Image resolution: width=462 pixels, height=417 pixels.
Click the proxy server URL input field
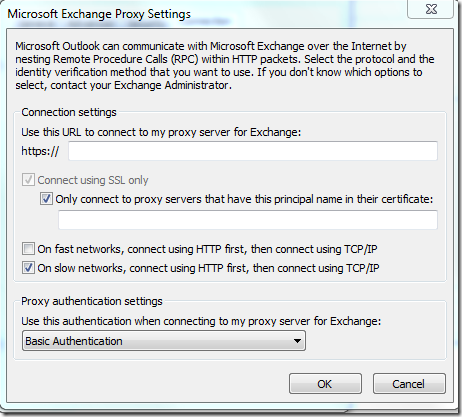click(253, 151)
